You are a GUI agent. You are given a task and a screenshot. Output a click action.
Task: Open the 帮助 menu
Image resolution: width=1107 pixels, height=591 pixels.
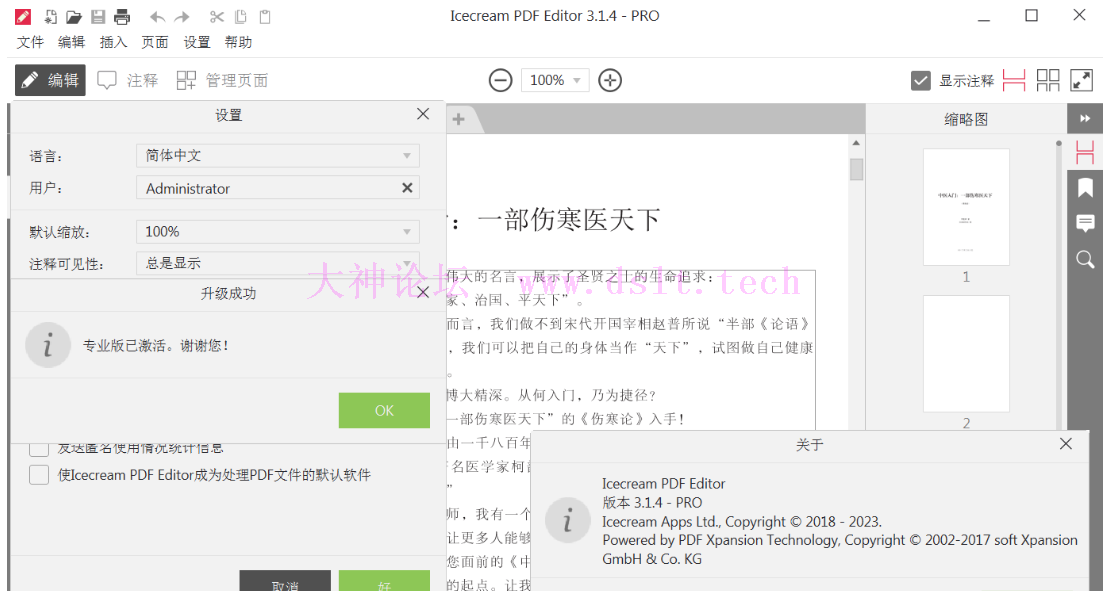point(239,42)
